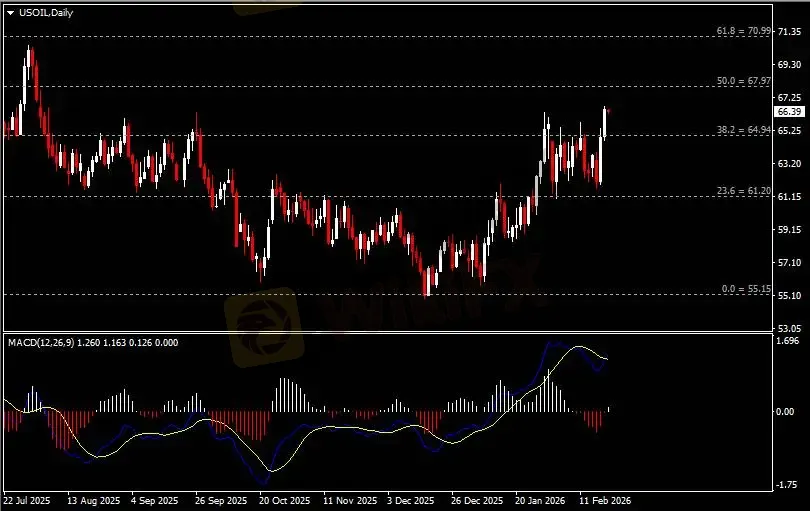Click the chart-shift triangle beside USOIL,Daily
This screenshot has height=511, width=810.
[9, 14]
